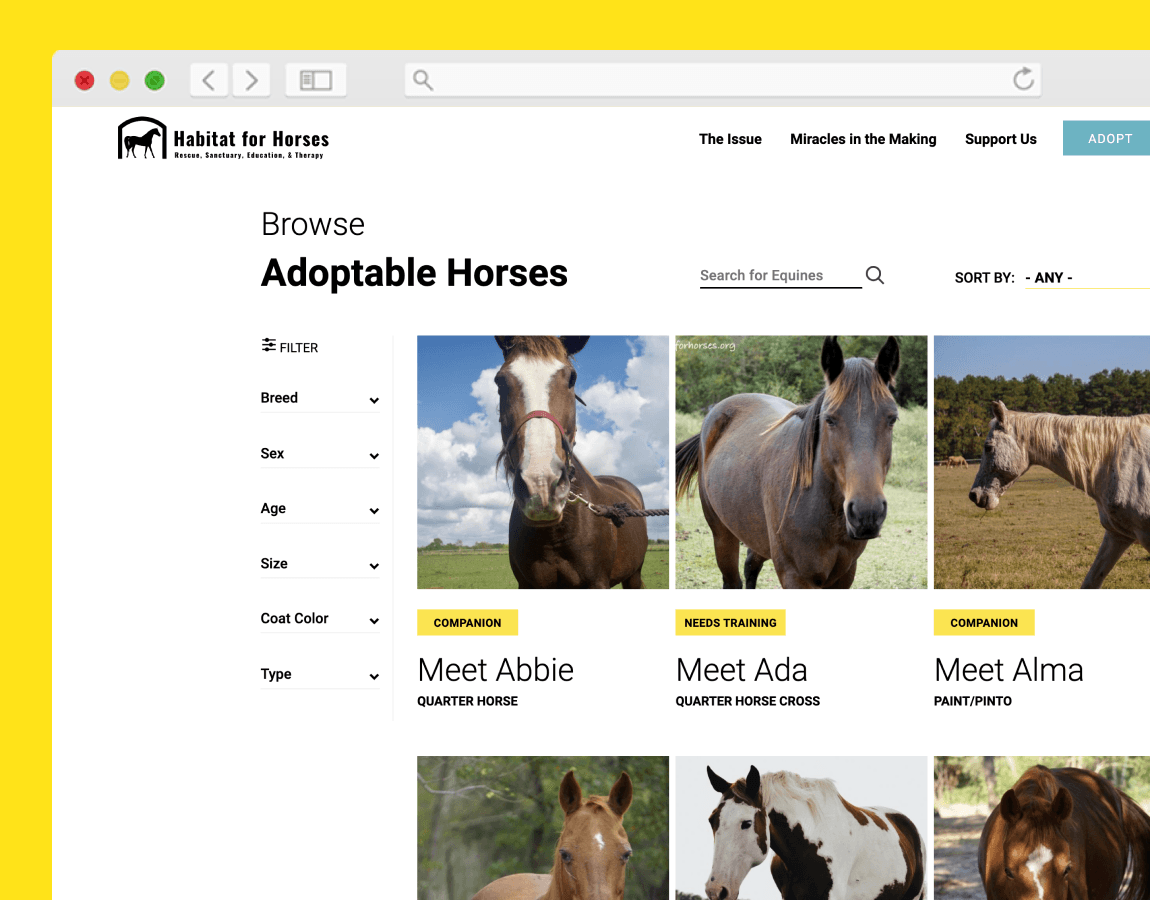
Task: Click the Search for Equines field
Action: (x=780, y=276)
